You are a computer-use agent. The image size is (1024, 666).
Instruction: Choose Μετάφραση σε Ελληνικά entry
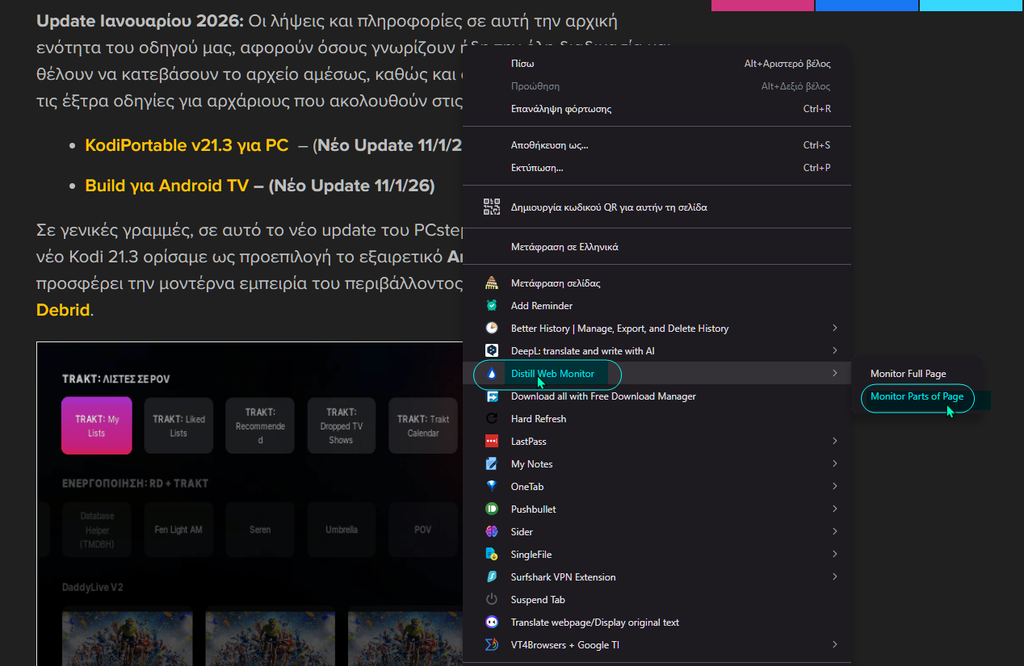click(x=657, y=247)
